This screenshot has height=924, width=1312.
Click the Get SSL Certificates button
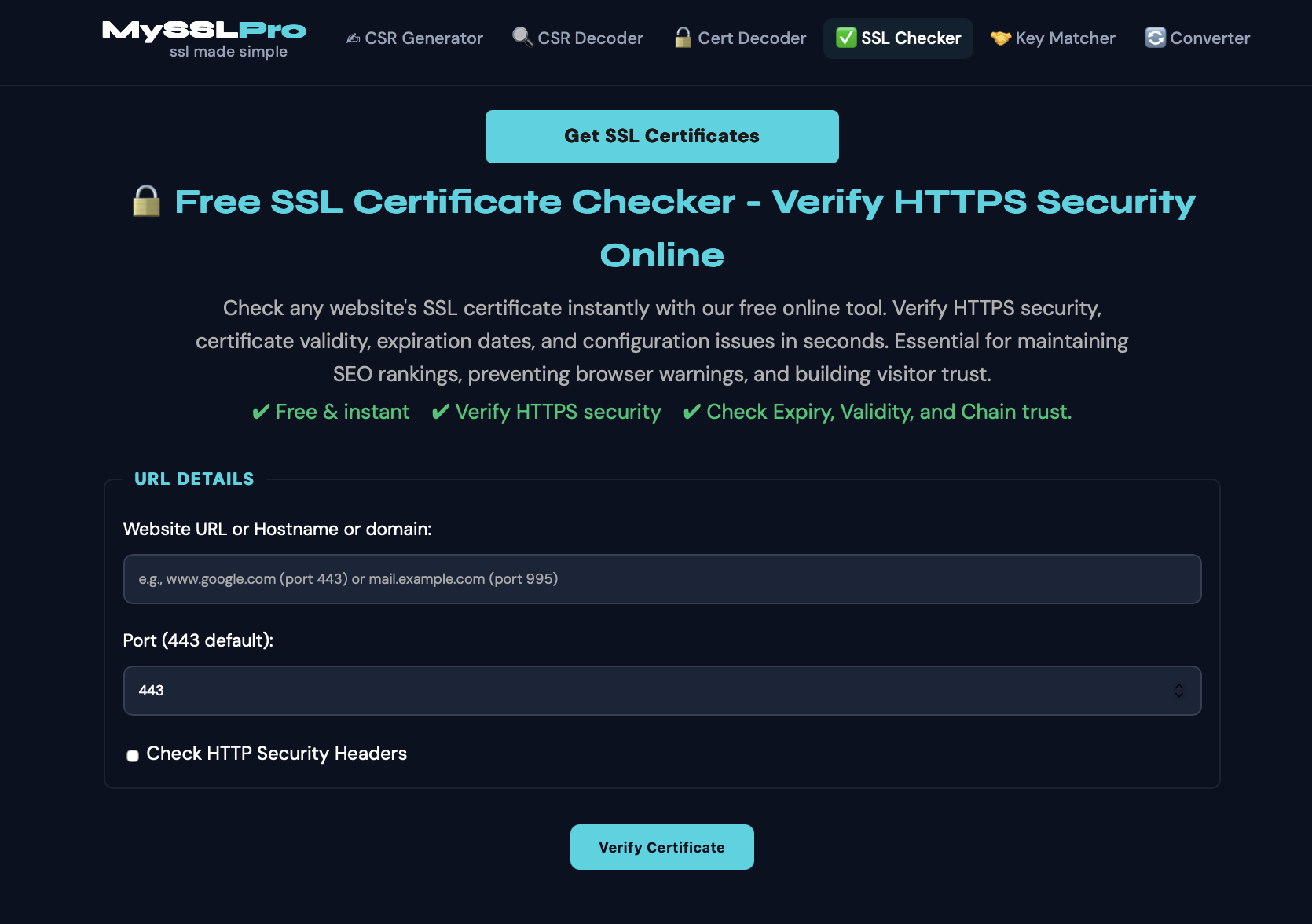point(662,137)
